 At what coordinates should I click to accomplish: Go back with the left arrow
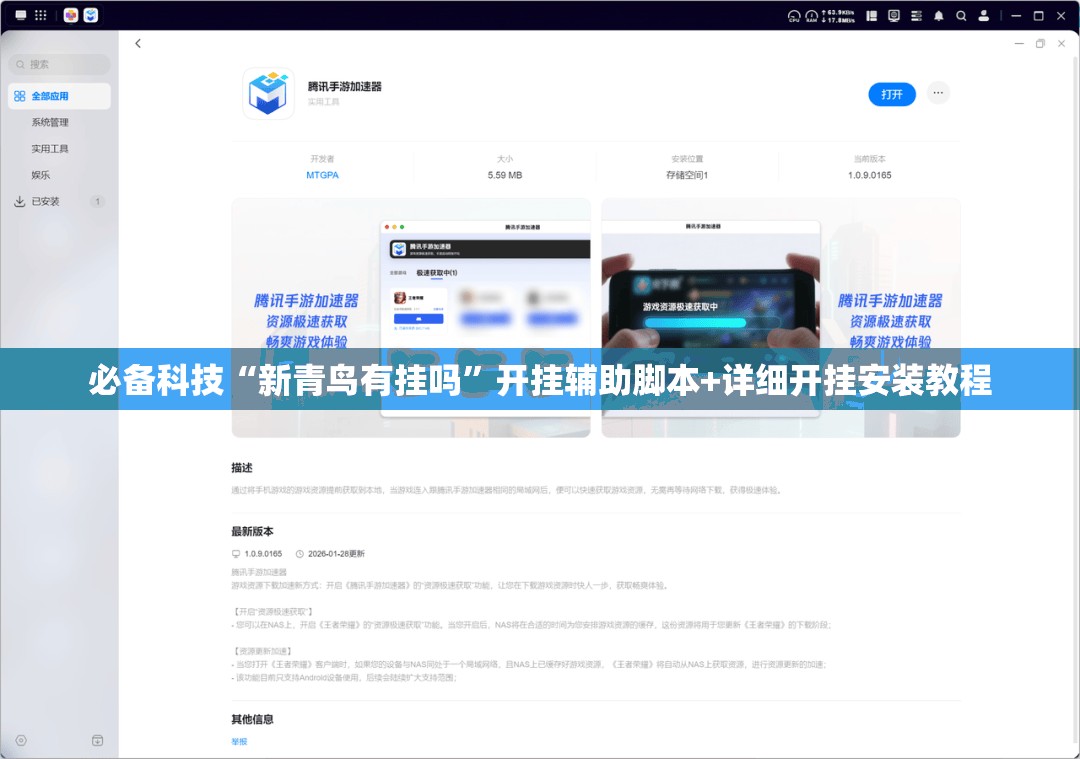coord(138,43)
